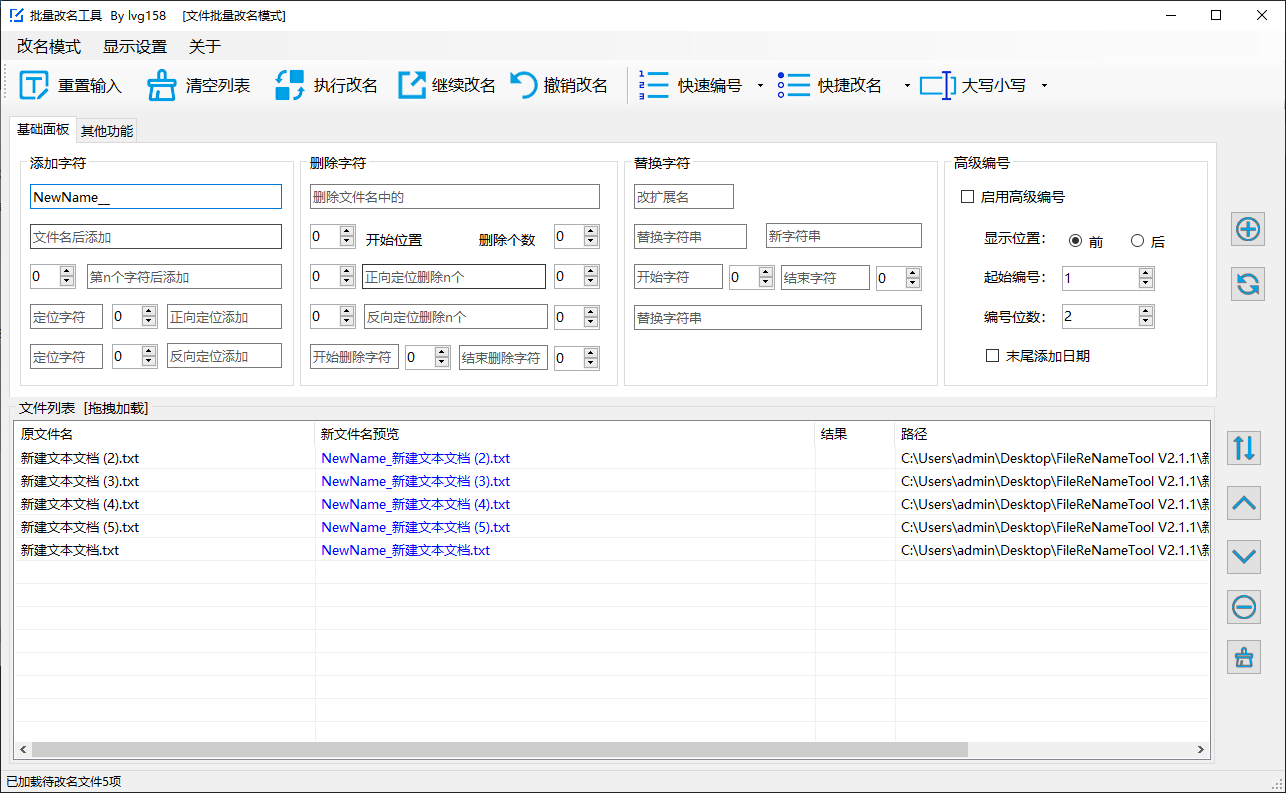Click the broom cleanup icon at sidebar bottom
This screenshot has height=793, width=1286.
pyautogui.click(x=1243, y=658)
